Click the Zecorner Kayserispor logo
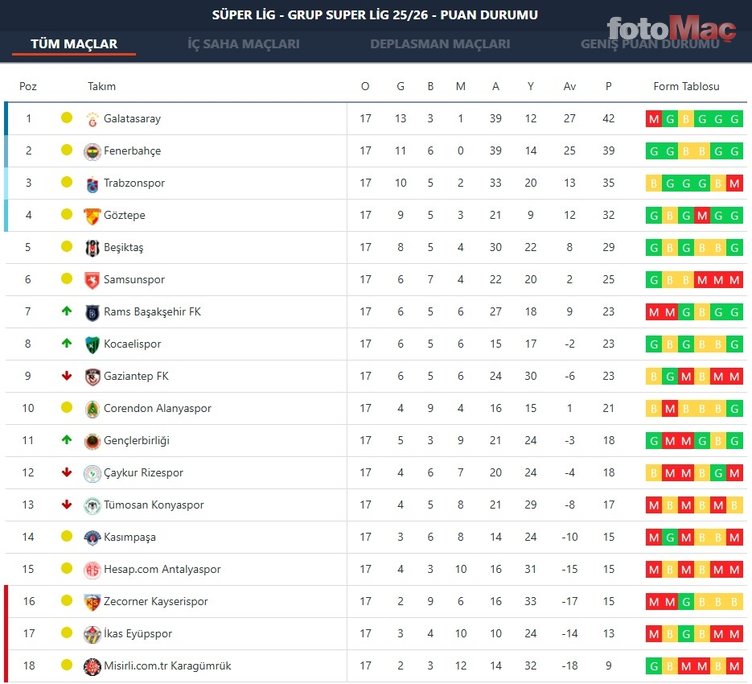This screenshot has width=752, height=684. coord(93,601)
